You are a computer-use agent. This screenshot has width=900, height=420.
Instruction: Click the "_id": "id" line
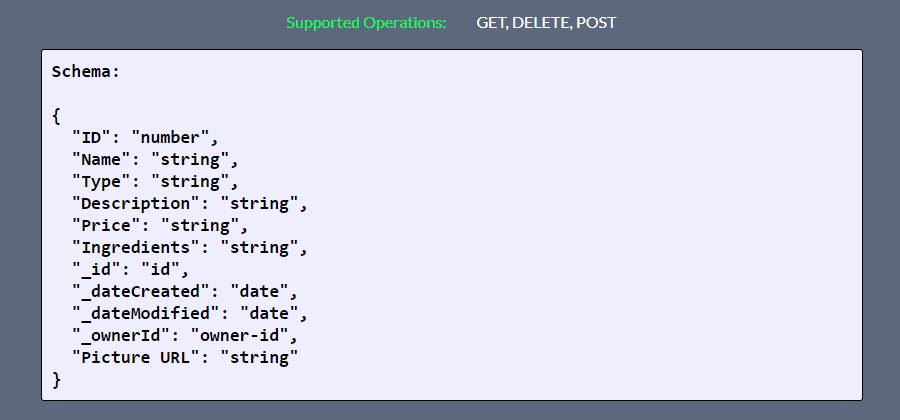click(130, 270)
